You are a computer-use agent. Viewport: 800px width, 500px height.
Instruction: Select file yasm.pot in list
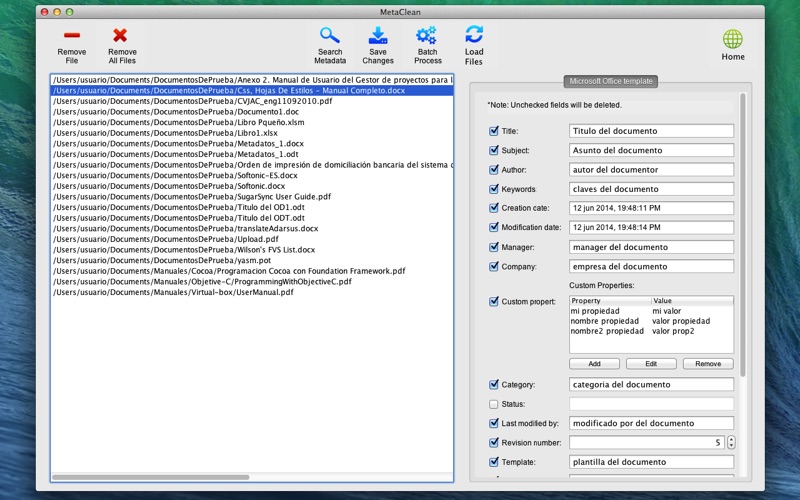pos(252,260)
